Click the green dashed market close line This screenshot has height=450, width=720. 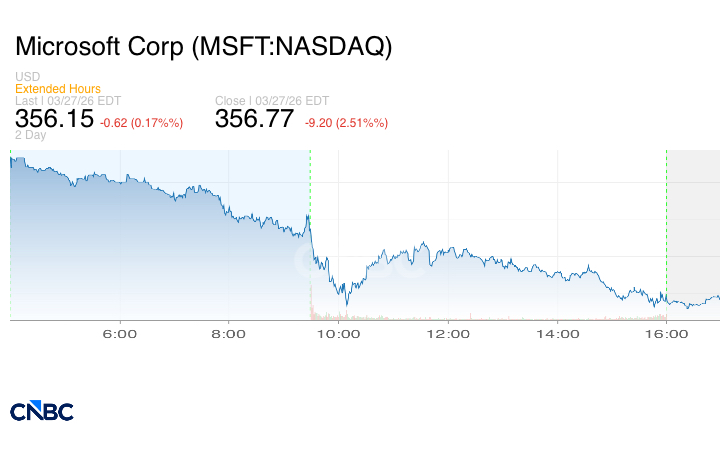tap(666, 200)
